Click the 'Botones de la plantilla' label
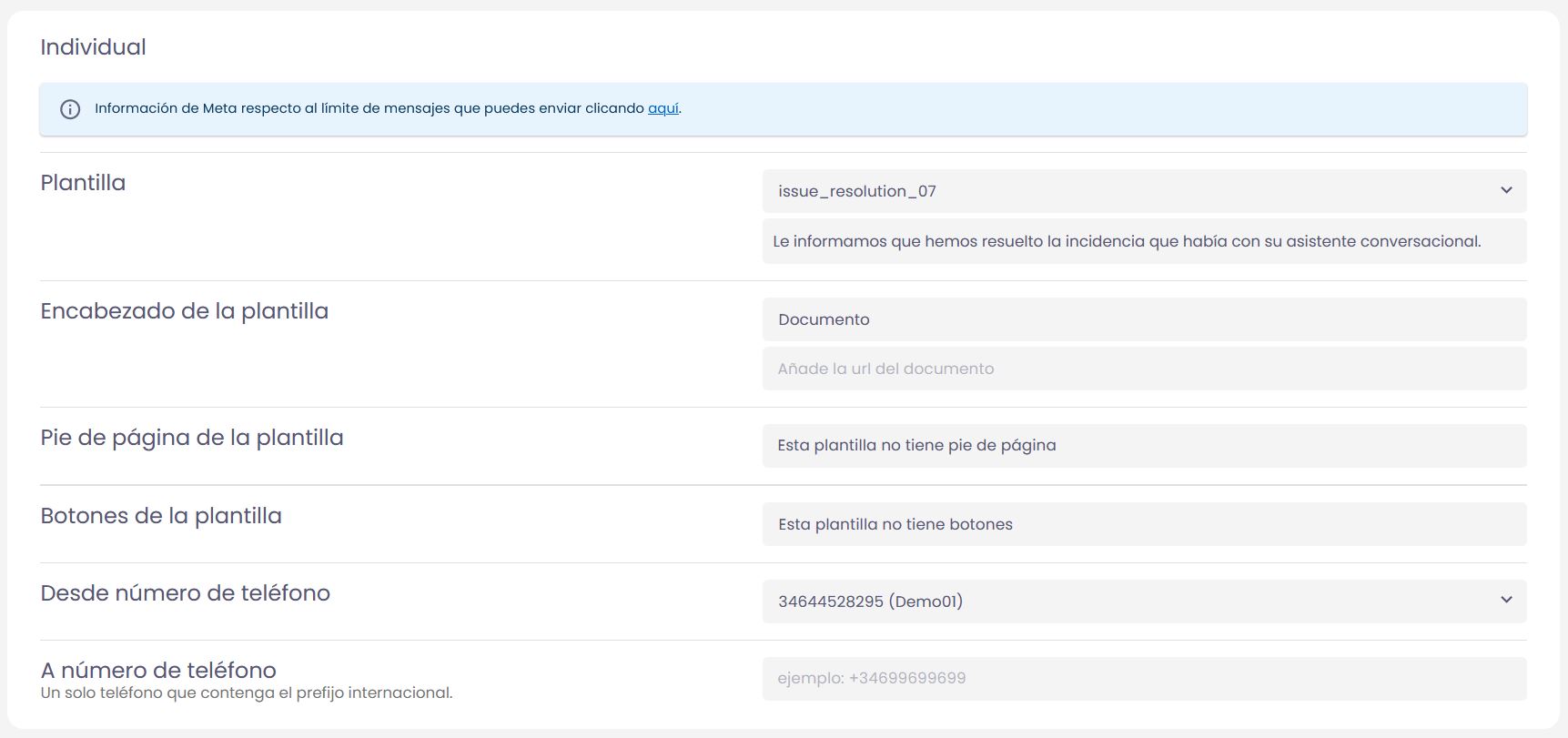This screenshot has width=1568, height=738. coord(161,516)
